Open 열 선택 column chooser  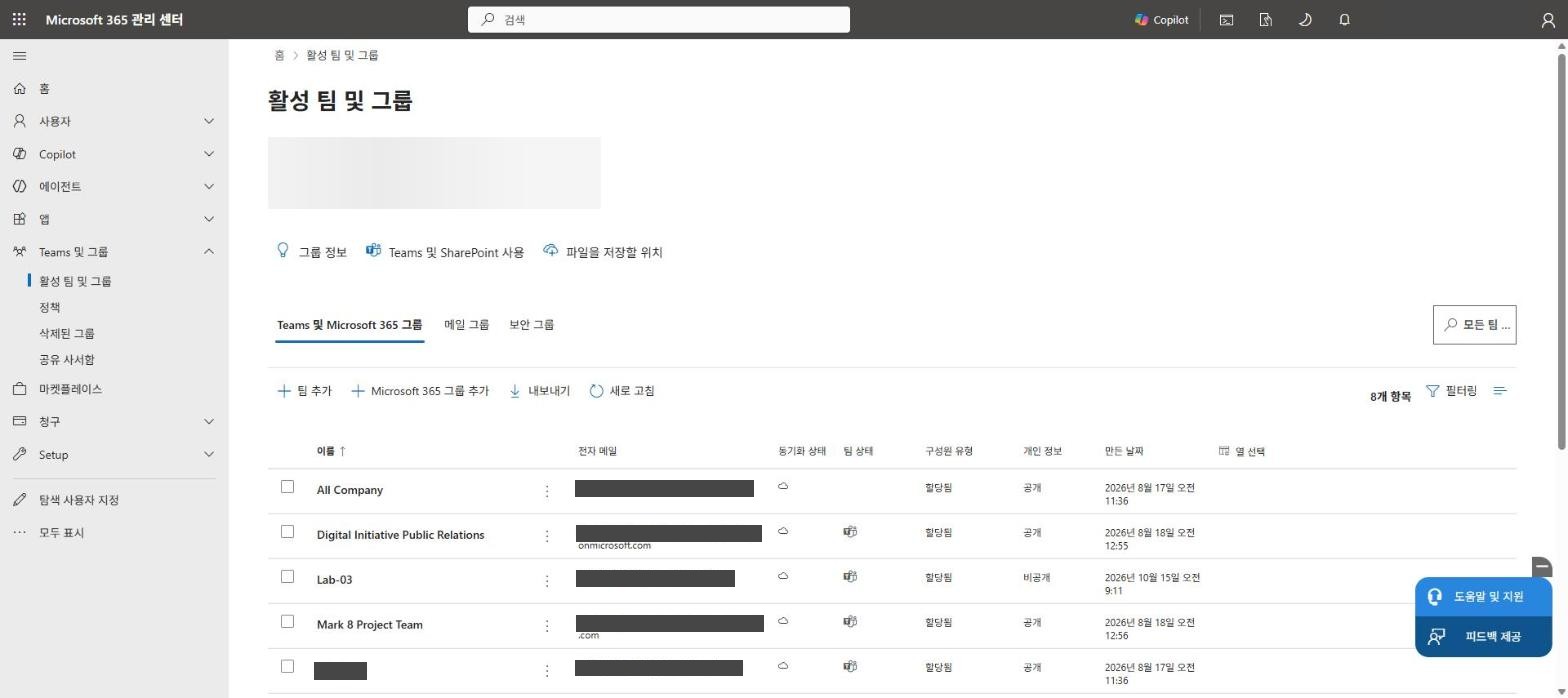click(1242, 451)
